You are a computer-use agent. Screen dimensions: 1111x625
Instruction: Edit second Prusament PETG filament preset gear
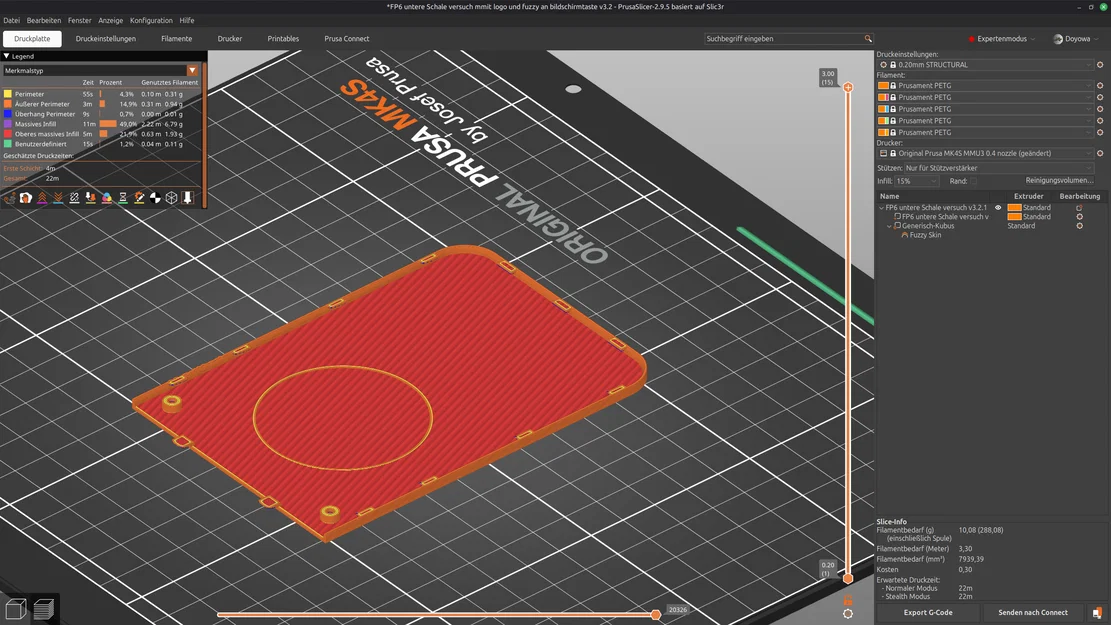[1100, 97]
